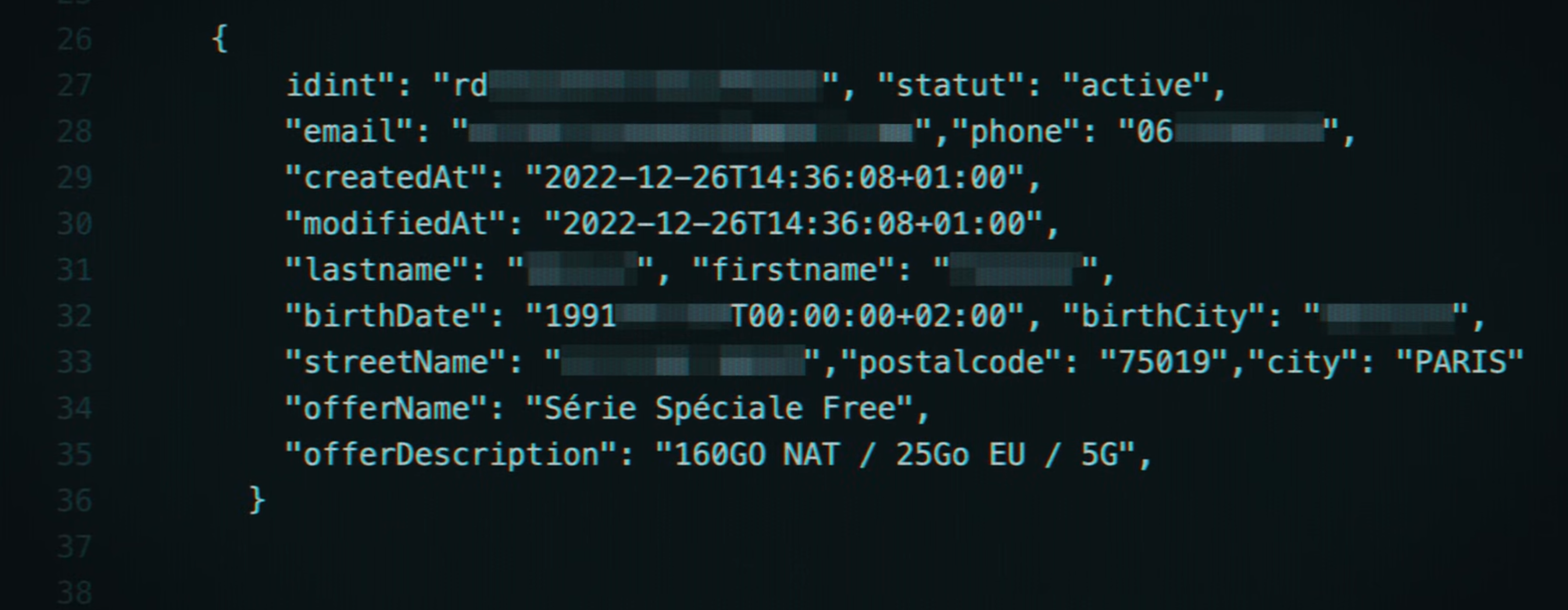Select line number 29 in the gutter
This screenshot has width=1568, height=610.
74,179
